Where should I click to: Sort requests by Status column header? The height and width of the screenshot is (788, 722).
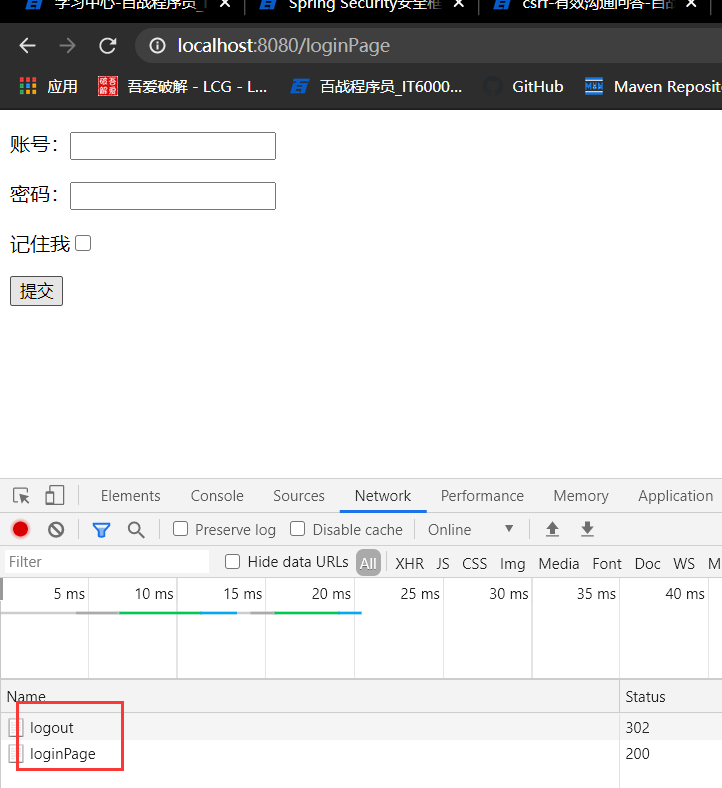(671, 697)
